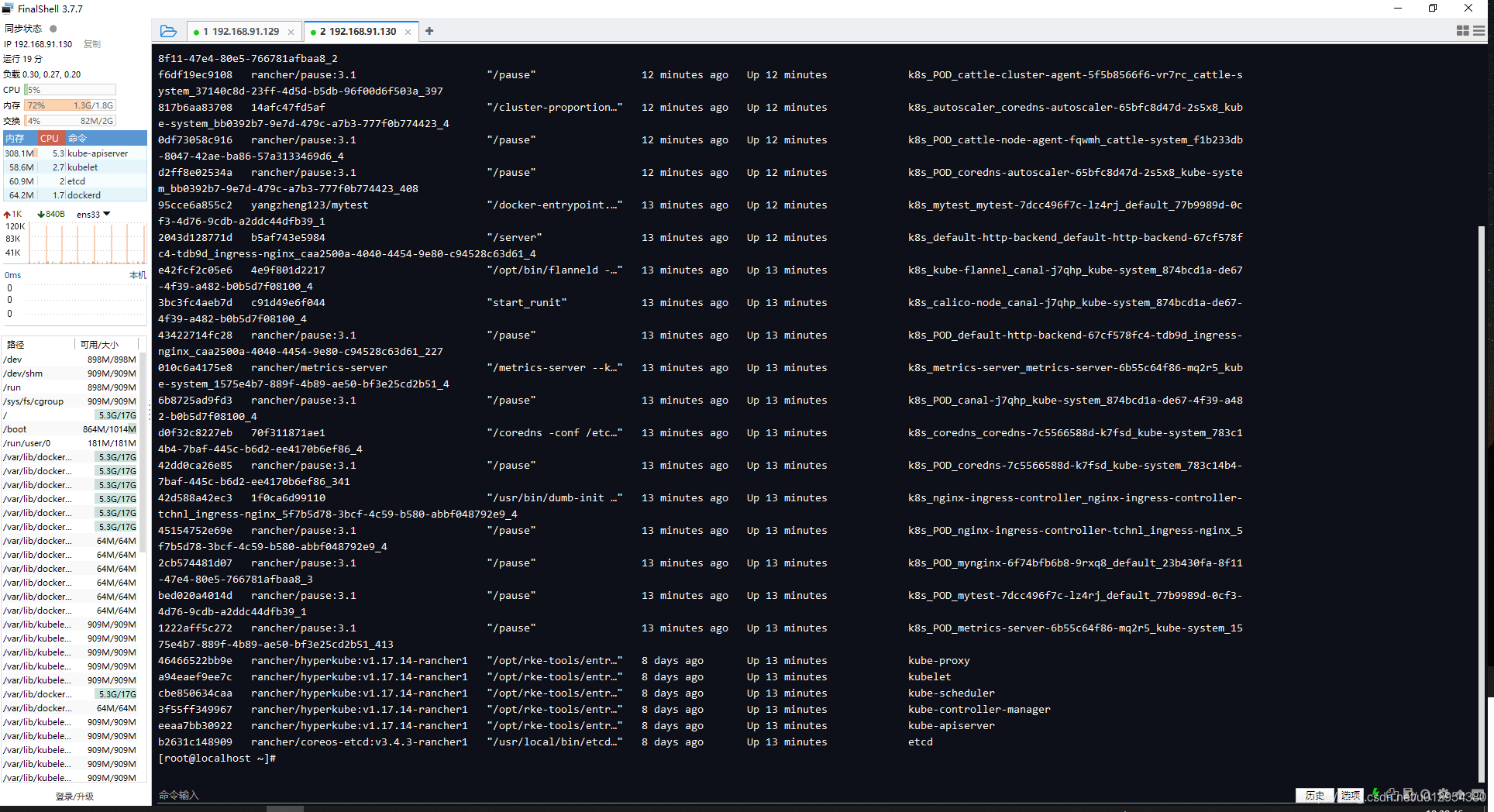
Task: Click kube-proxy name in terminal output
Action: (939, 661)
